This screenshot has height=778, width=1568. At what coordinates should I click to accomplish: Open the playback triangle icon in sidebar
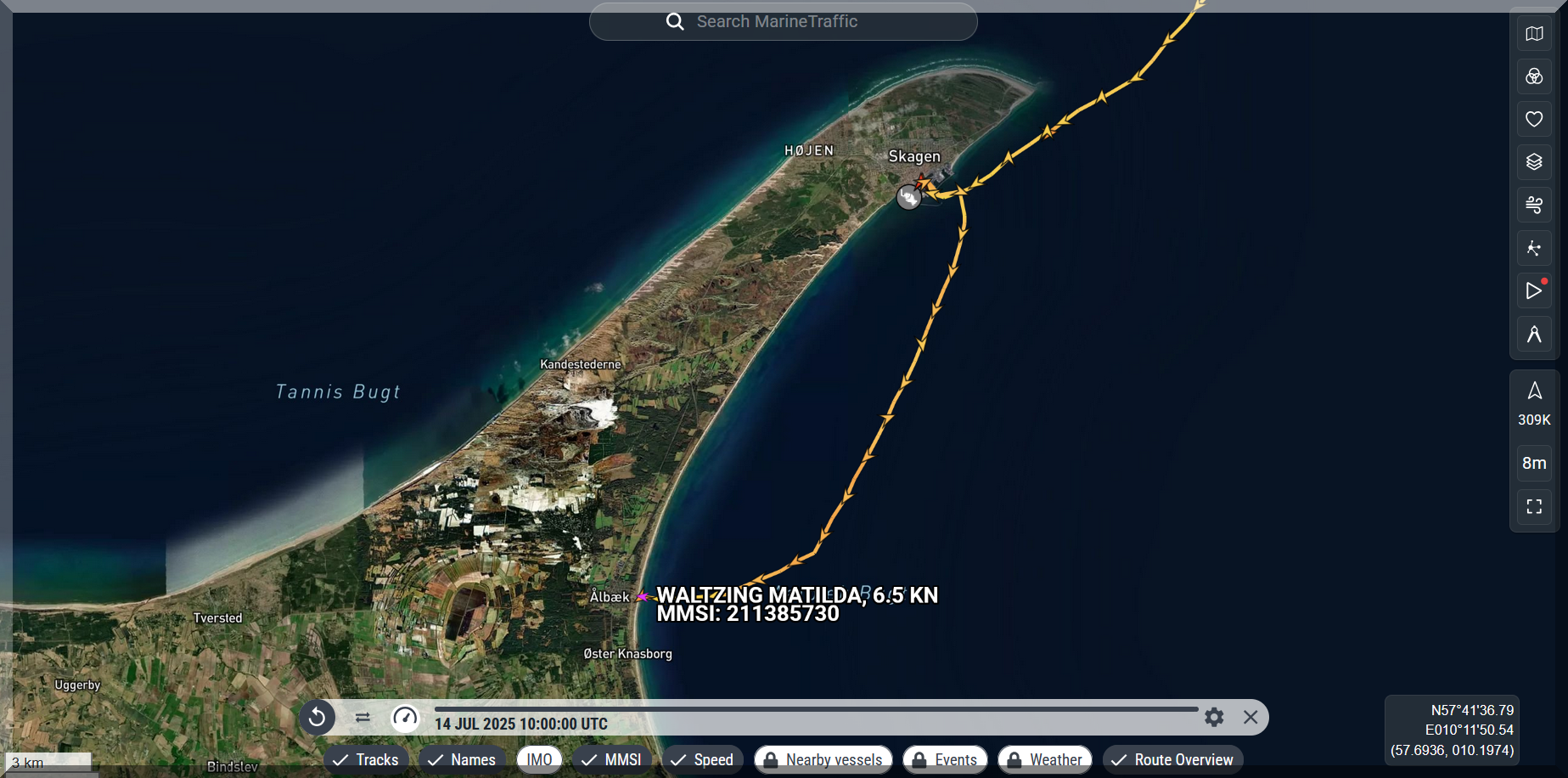[1534, 291]
